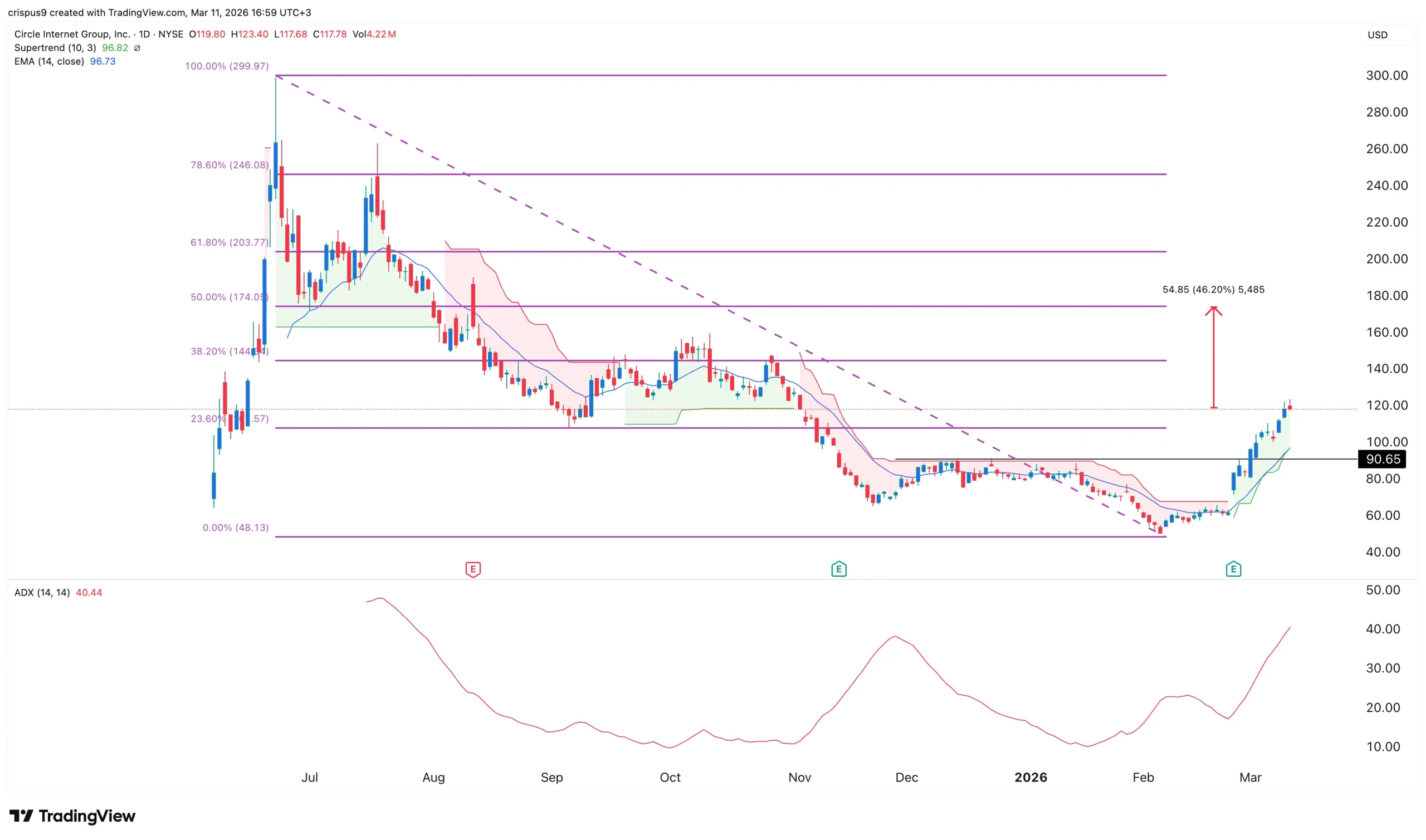This screenshot has width=1426, height=840.
Task: Select the EMA (14, close) legend entry
Action: (50, 61)
